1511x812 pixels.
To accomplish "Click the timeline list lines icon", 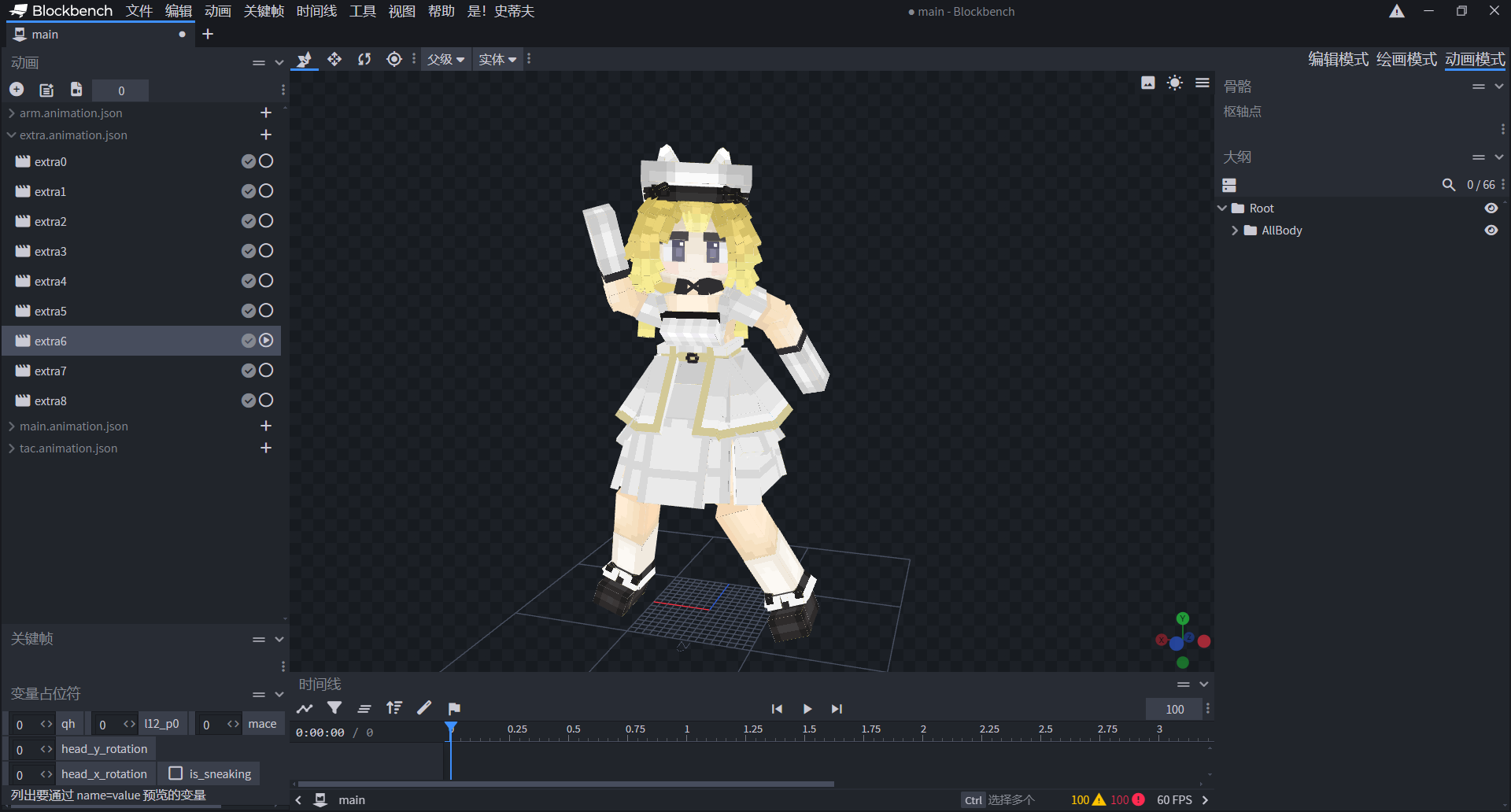I will [x=364, y=708].
